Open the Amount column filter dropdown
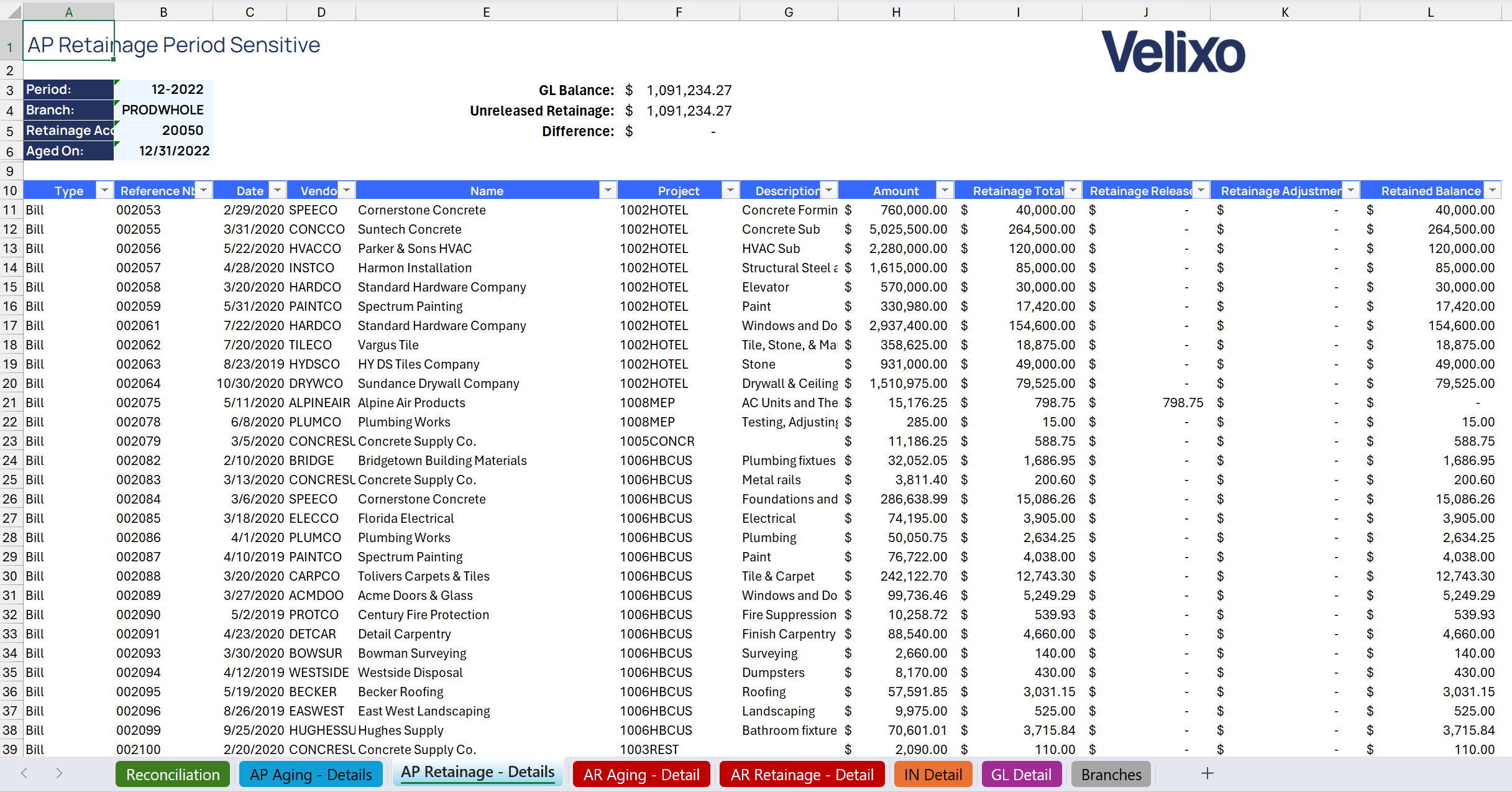Screen dimensions: 1512x792 [945, 190]
